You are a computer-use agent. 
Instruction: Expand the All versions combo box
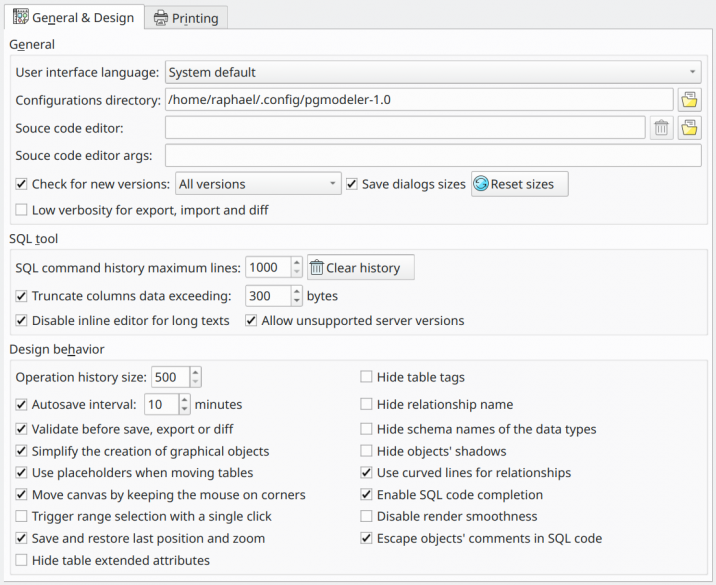[258, 184]
